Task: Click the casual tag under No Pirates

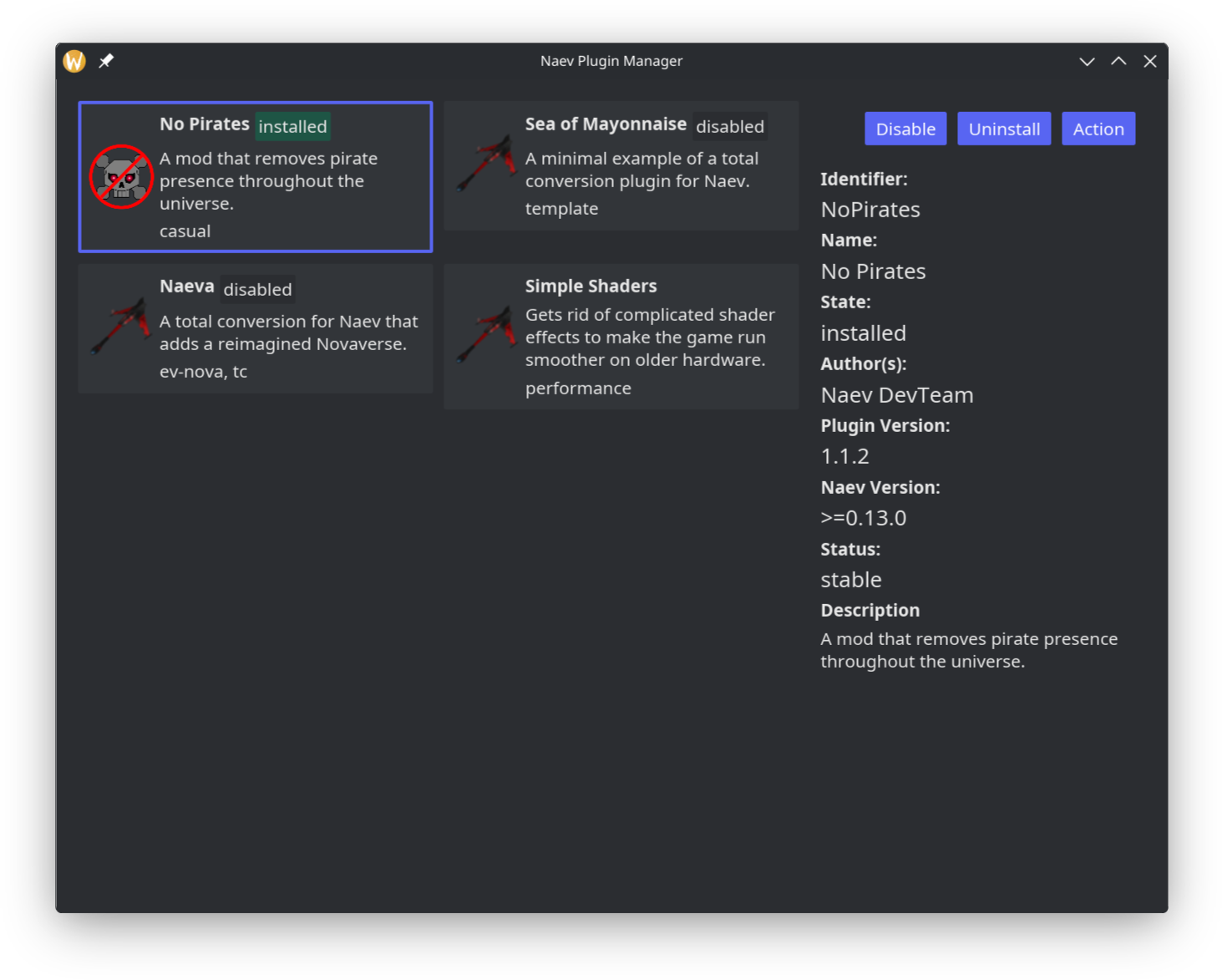Action: [184, 231]
